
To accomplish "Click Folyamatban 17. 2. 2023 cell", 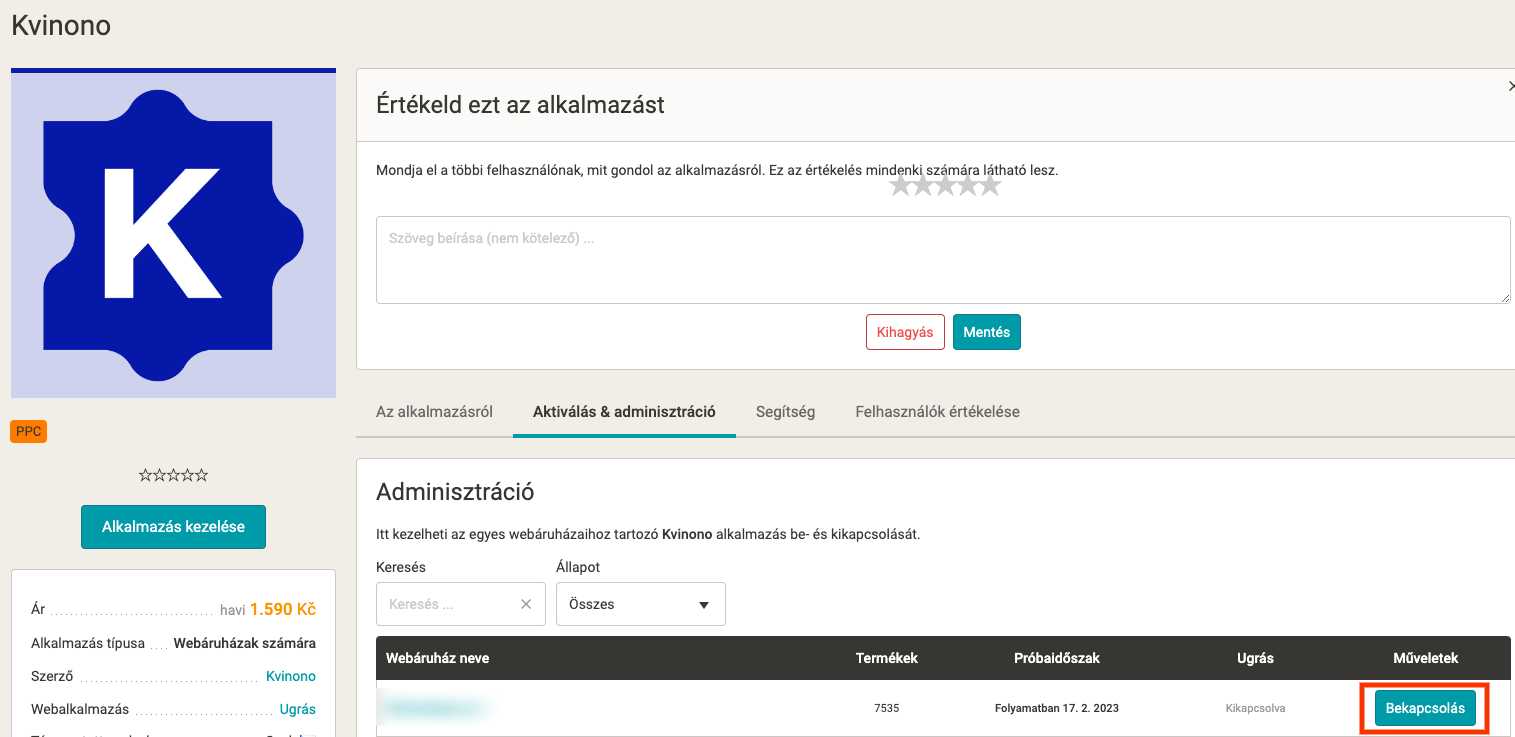I will pyautogui.click(x=1057, y=708).
